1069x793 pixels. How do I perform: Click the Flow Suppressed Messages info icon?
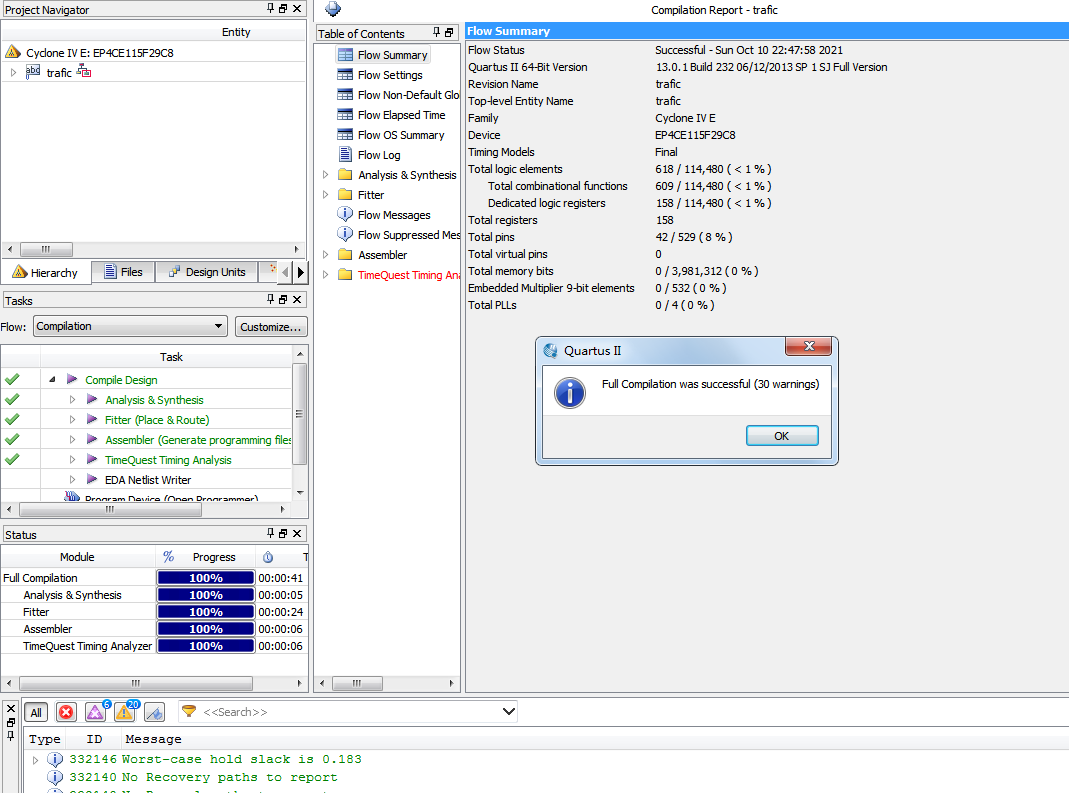click(x=346, y=234)
